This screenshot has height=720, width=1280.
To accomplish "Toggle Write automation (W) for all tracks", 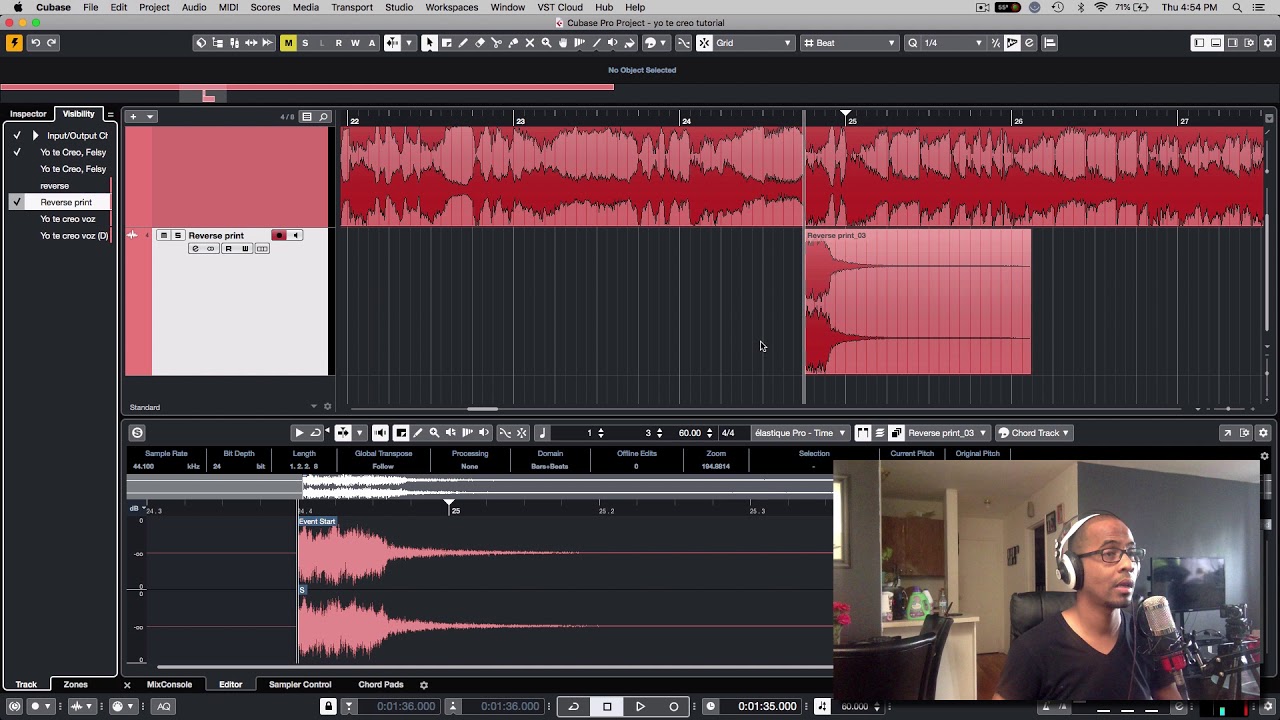I will click(x=355, y=43).
